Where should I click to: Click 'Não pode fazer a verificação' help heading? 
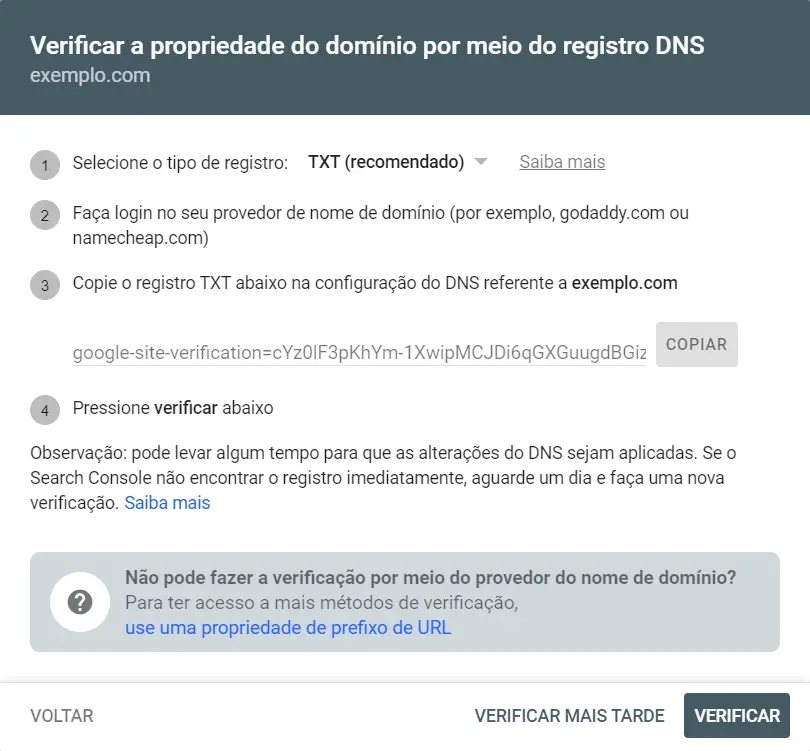tap(430, 577)
